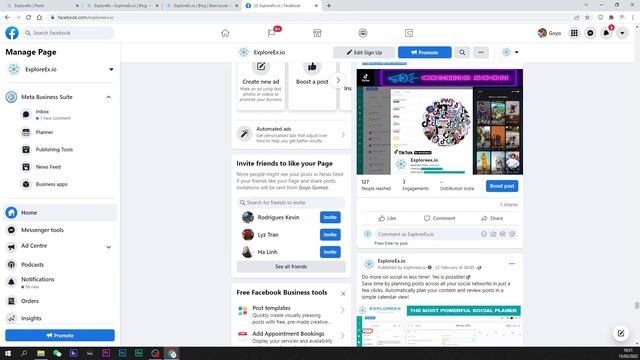Open Automated ads option
The height and width of the screenshot is (360, 640).
point(291,134)
